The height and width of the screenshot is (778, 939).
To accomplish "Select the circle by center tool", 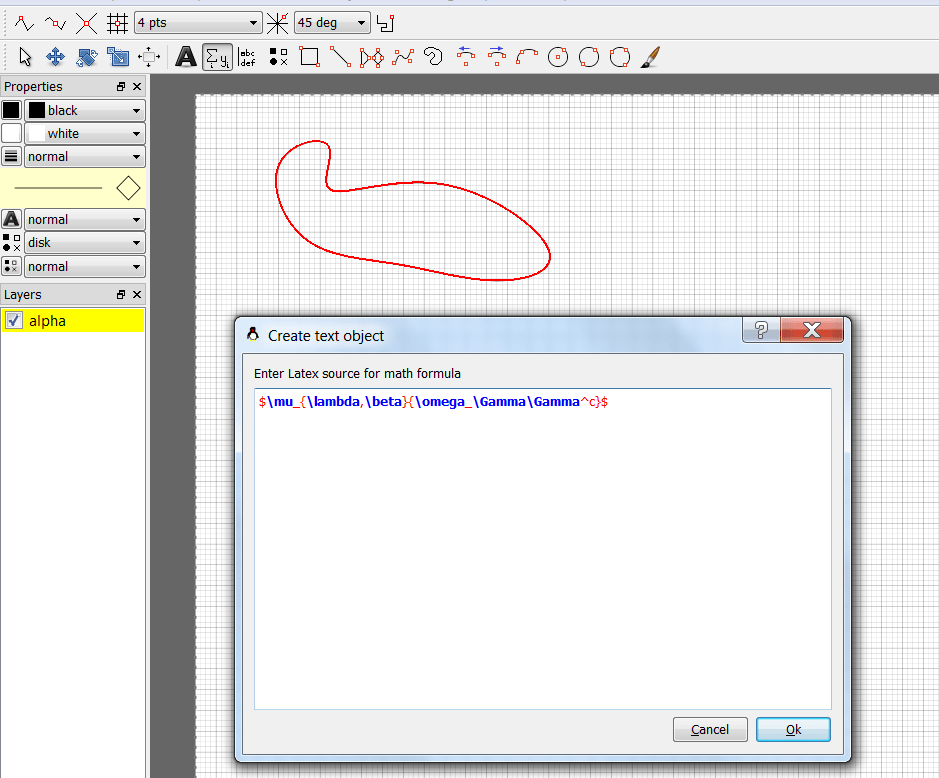I will click(x=557, y=57).
